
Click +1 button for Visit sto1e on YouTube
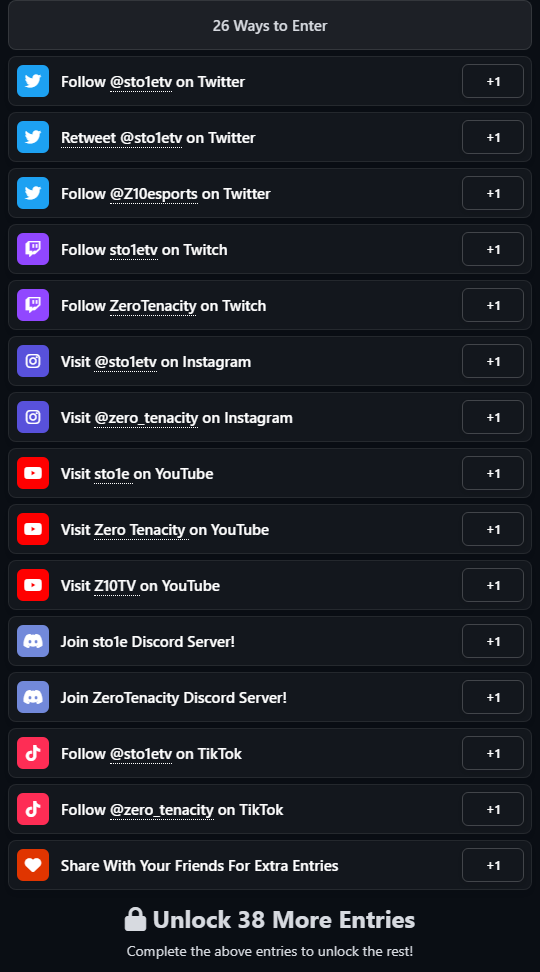493,473
